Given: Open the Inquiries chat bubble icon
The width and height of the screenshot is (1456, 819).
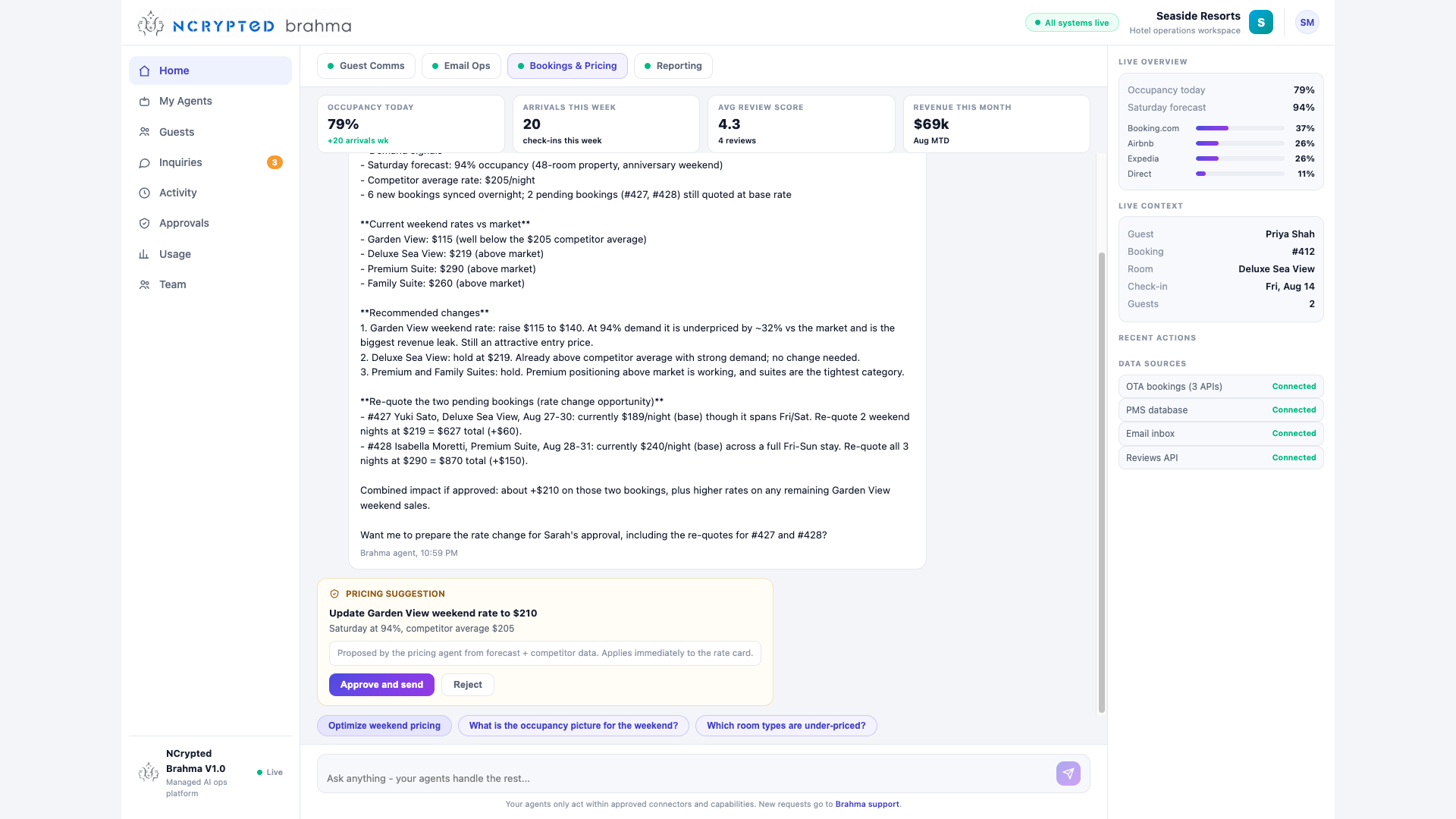Looking at the screenshot, I should 144,162.
